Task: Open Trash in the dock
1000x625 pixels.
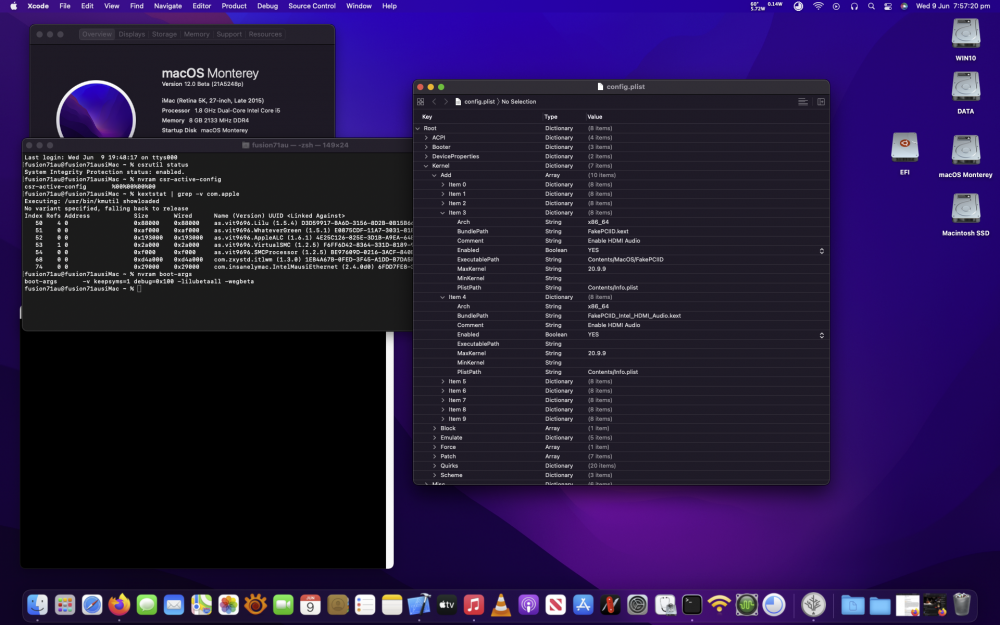Action: [962, 605]
